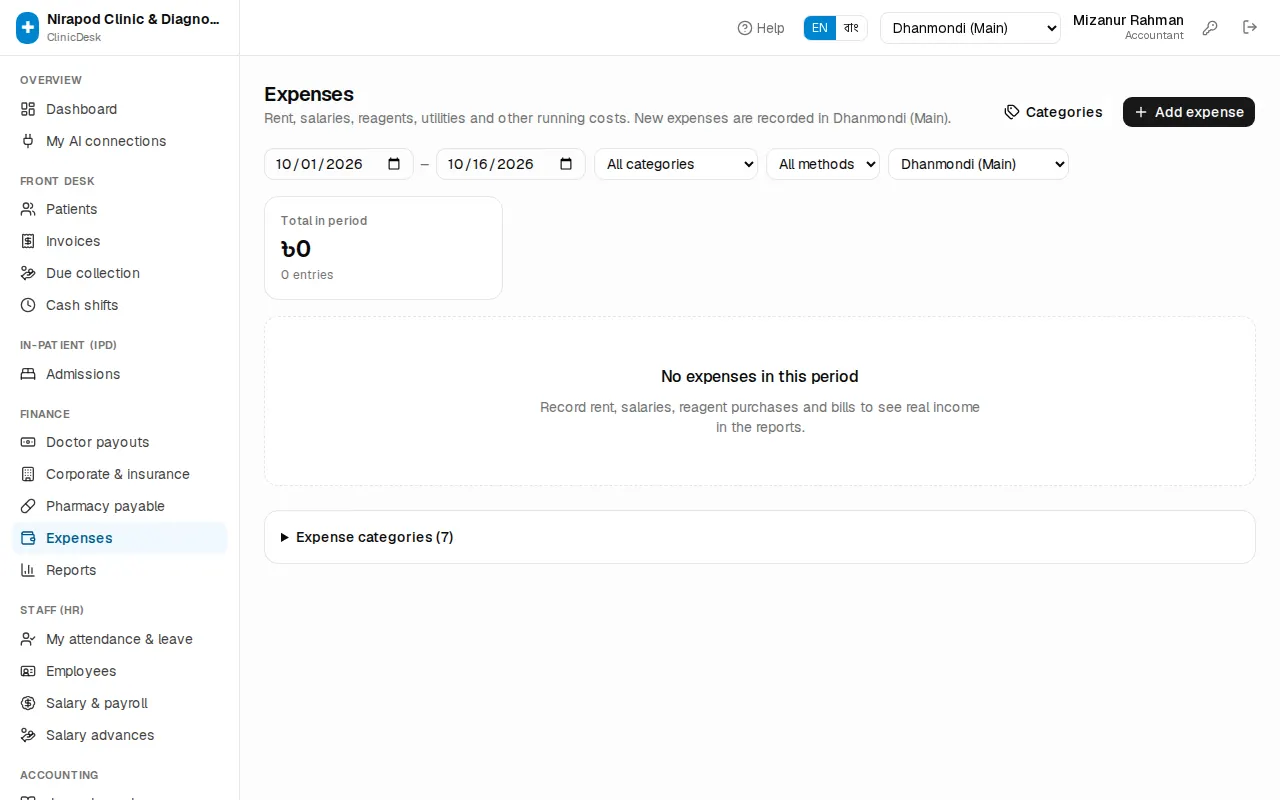This screenshot has width=1280, height=800.
Task: Click the Reports bar chart icon
Action: tap(28, 570)
